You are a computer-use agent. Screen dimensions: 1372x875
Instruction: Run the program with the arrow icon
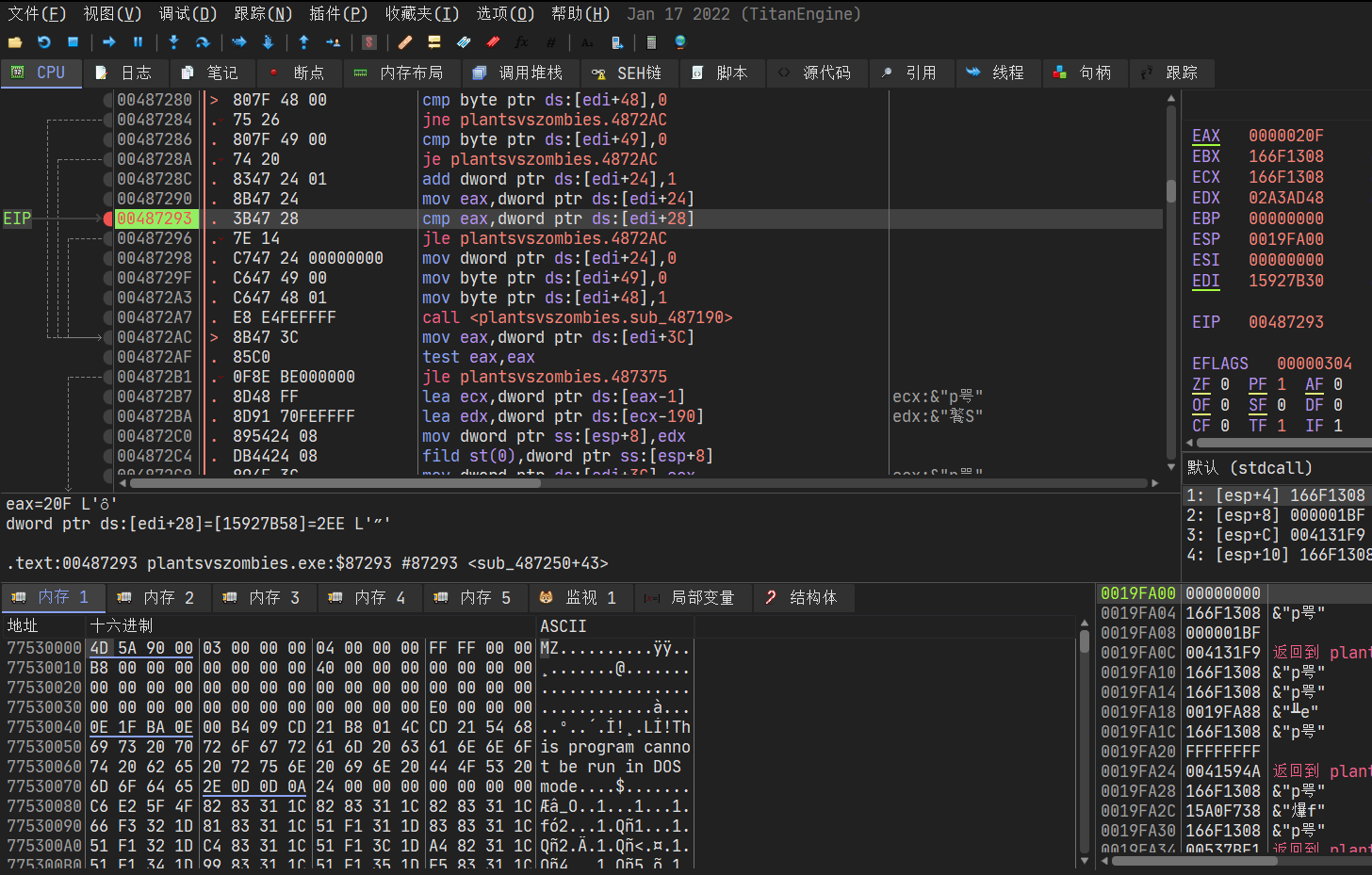109,42
